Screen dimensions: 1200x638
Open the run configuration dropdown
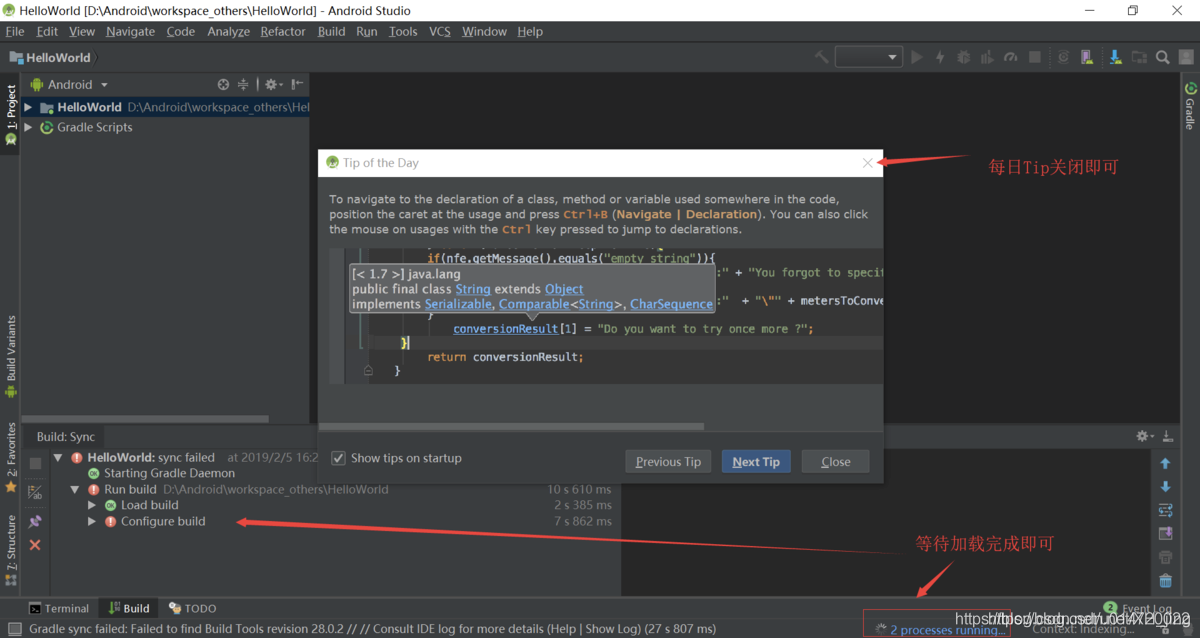point(869,57)
